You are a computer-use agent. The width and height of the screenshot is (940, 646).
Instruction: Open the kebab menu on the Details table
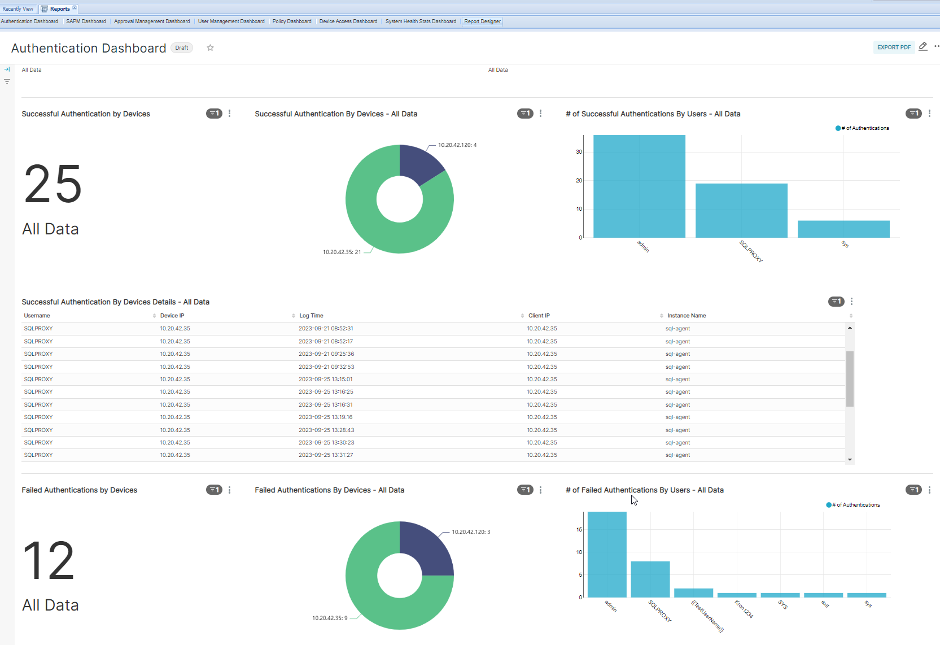(852, 301)
